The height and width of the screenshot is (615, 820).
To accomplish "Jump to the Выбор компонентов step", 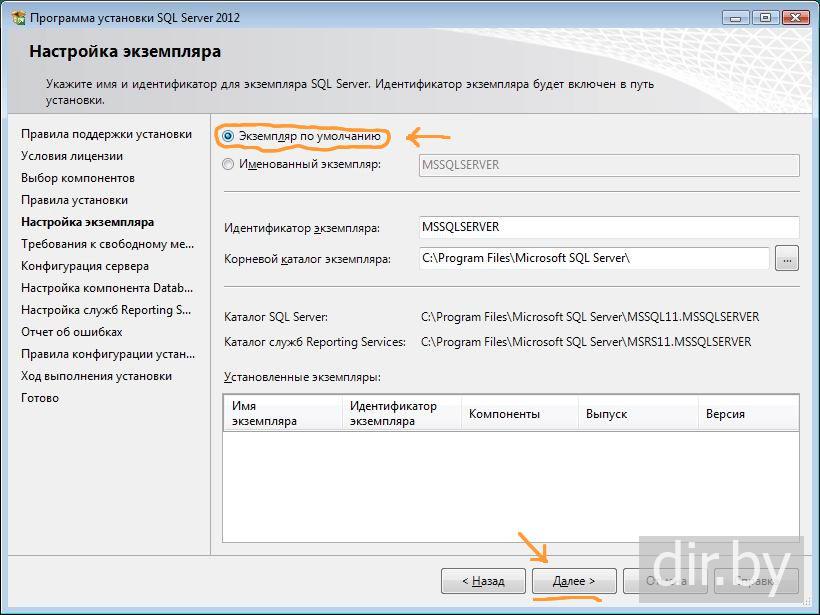I will click(x=78, y=178).
